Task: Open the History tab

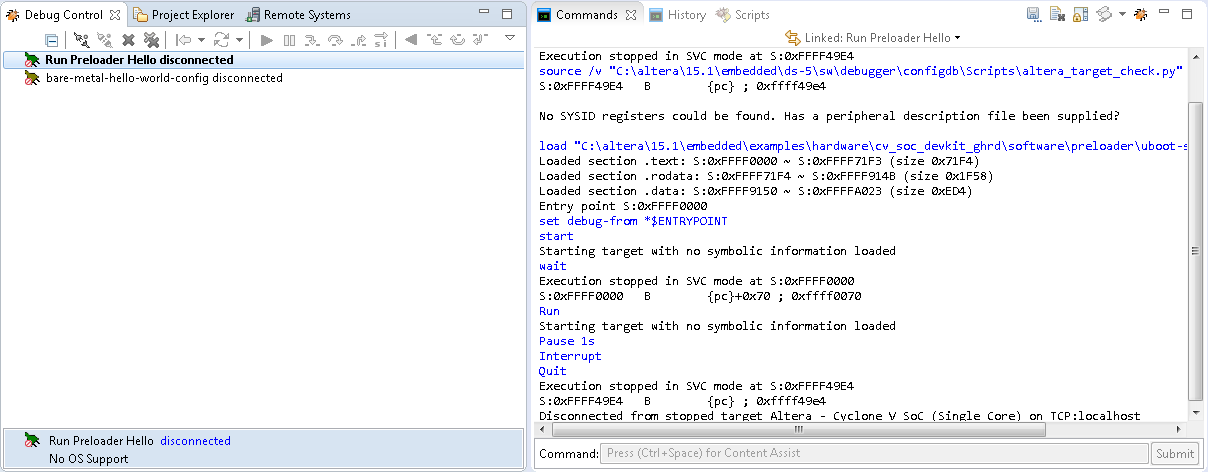Action: coord(678,15)
